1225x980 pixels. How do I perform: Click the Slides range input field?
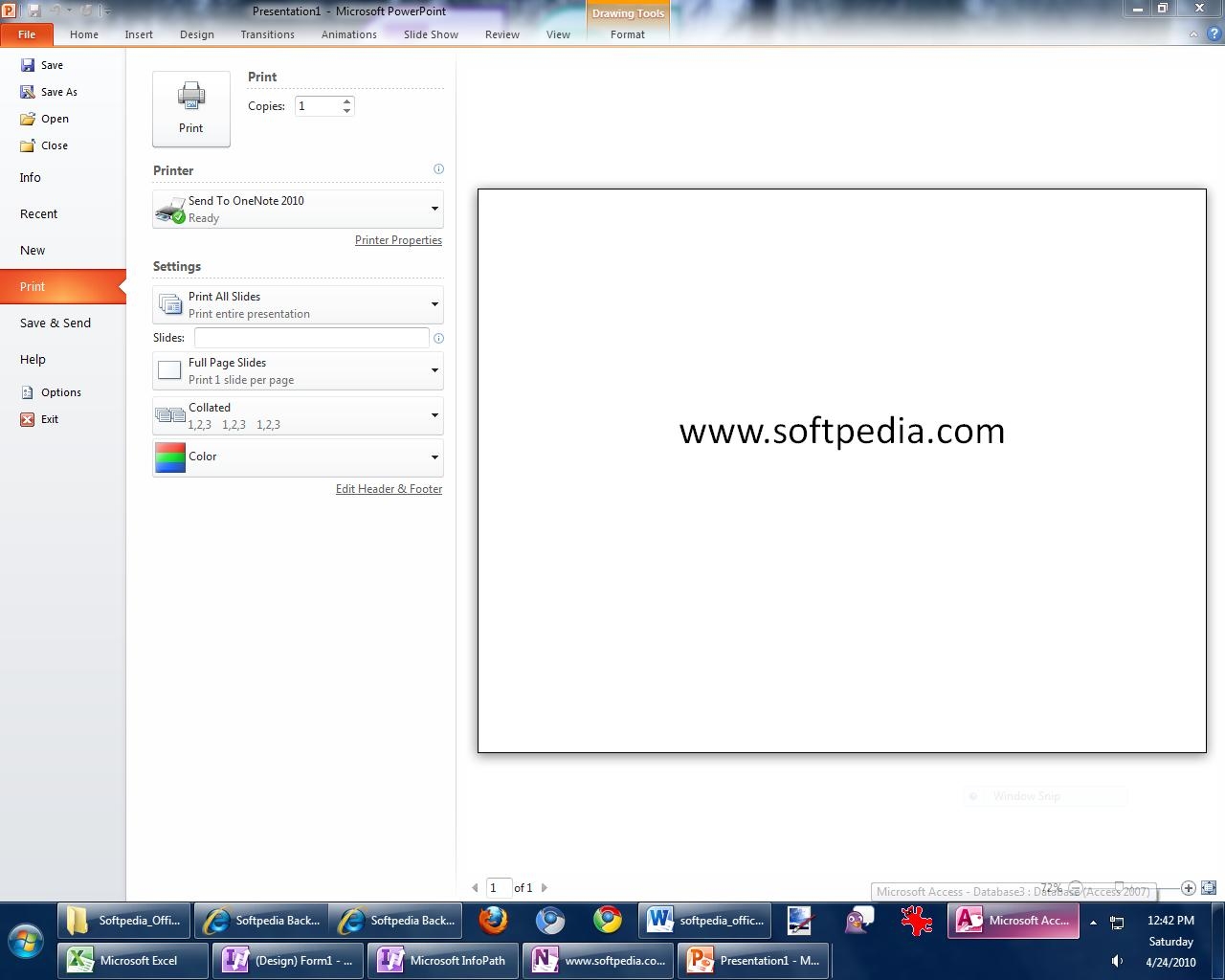click(x=311, y=338)
